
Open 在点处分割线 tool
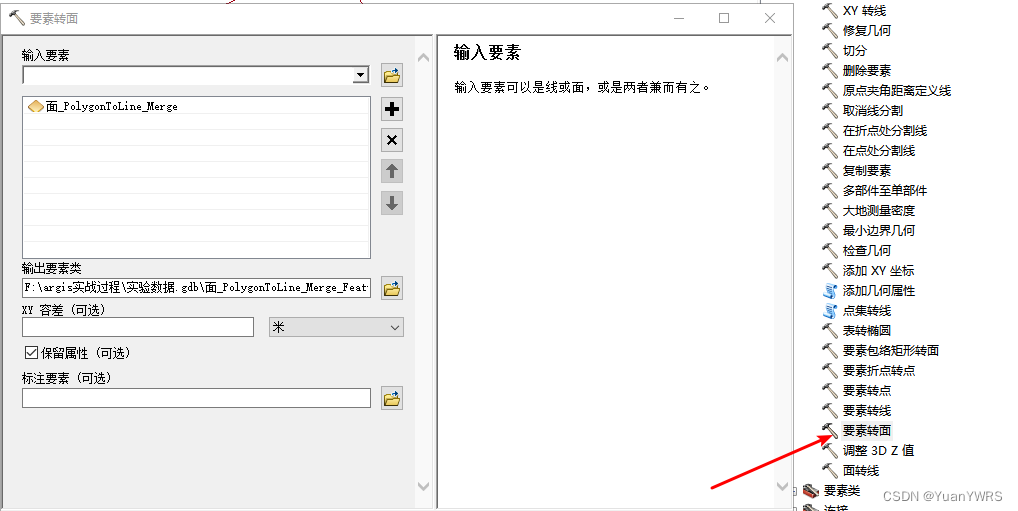pyautogui.click(x=878, y=151)
